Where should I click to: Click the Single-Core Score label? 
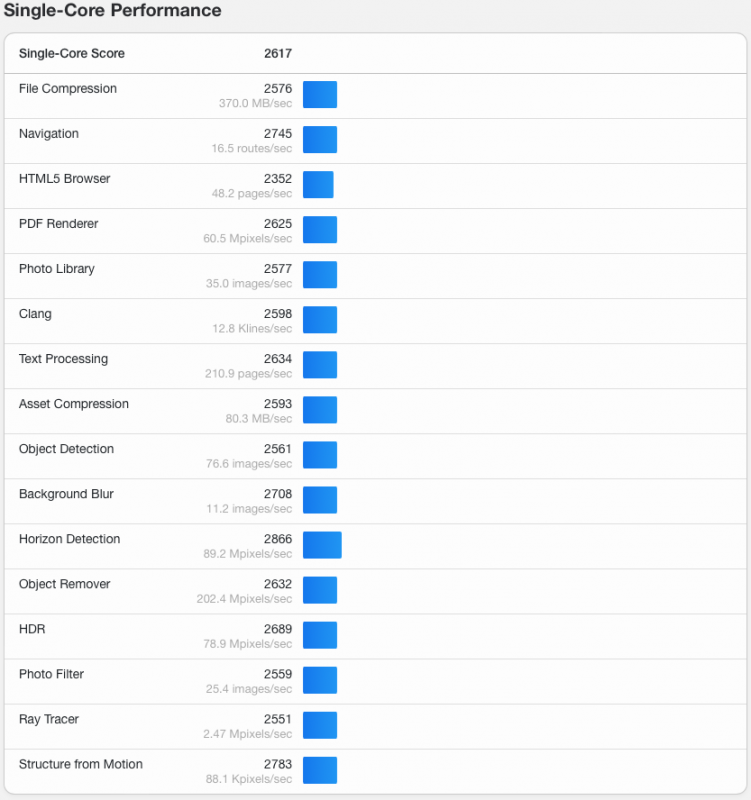72,54
